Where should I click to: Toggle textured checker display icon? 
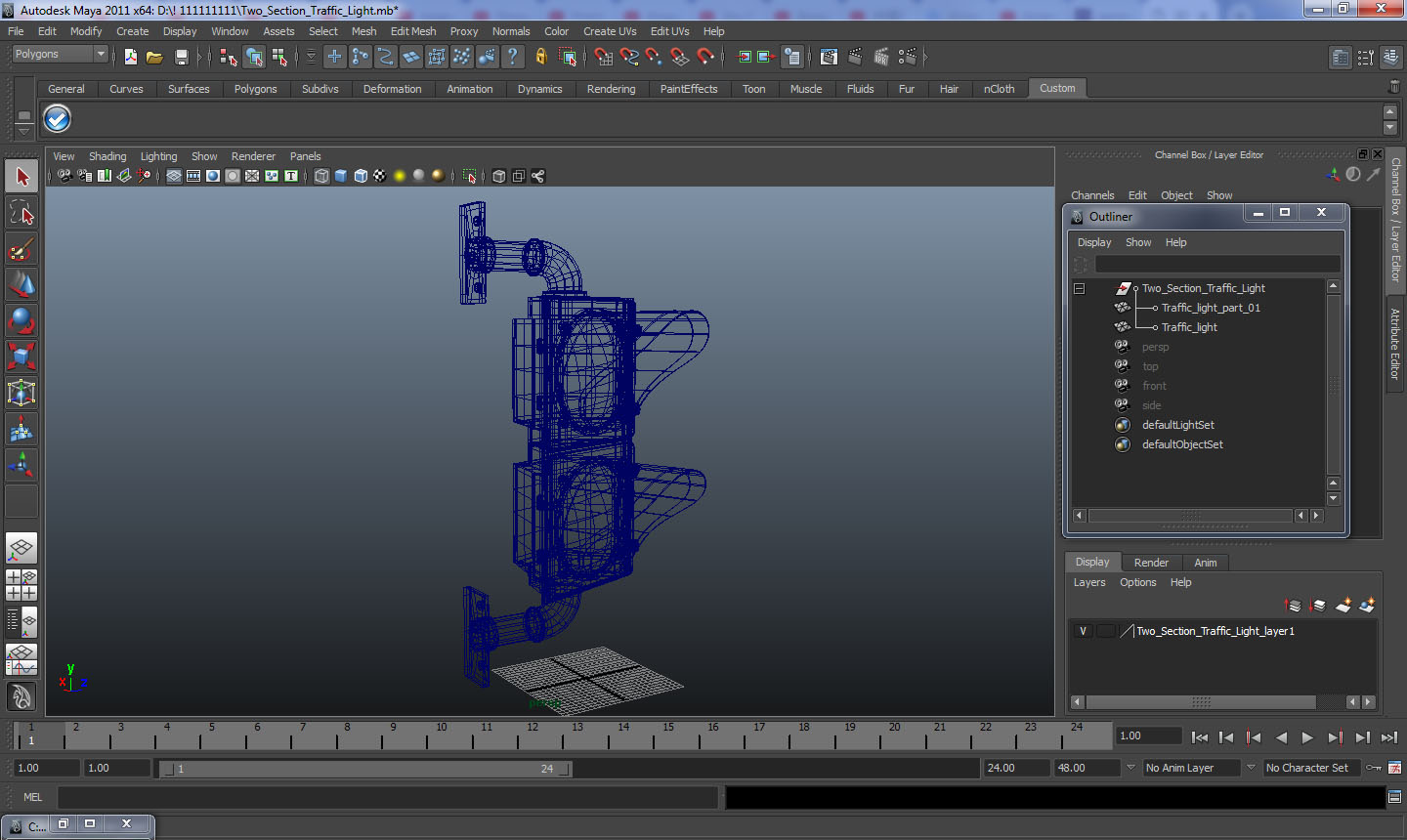click(380, 176)
